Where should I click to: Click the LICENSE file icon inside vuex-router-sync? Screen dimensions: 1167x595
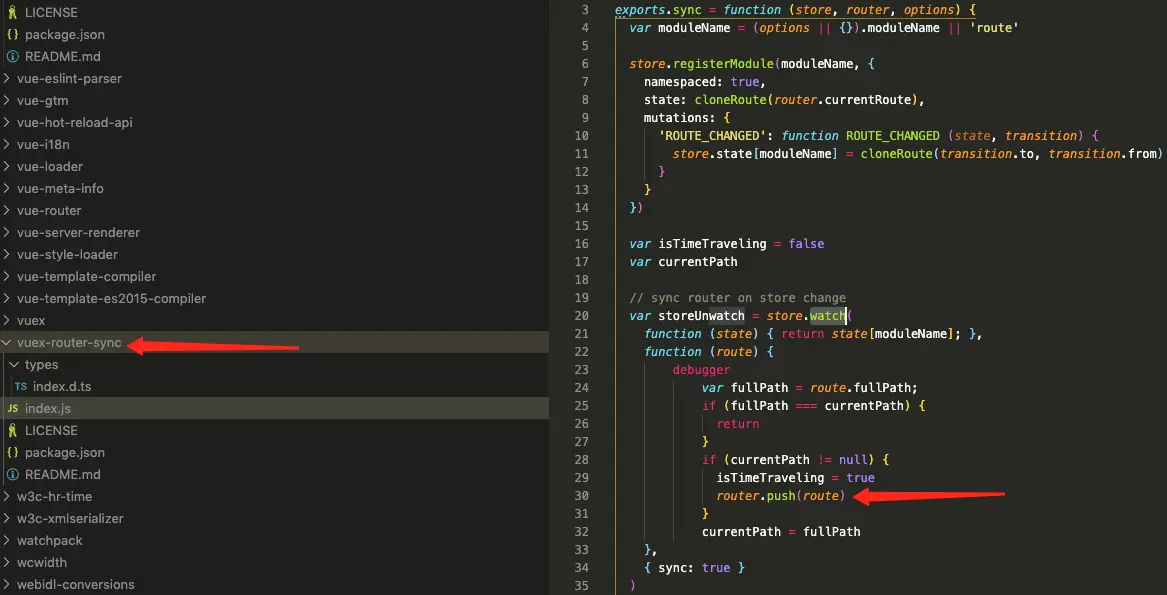tap(13, 430)
